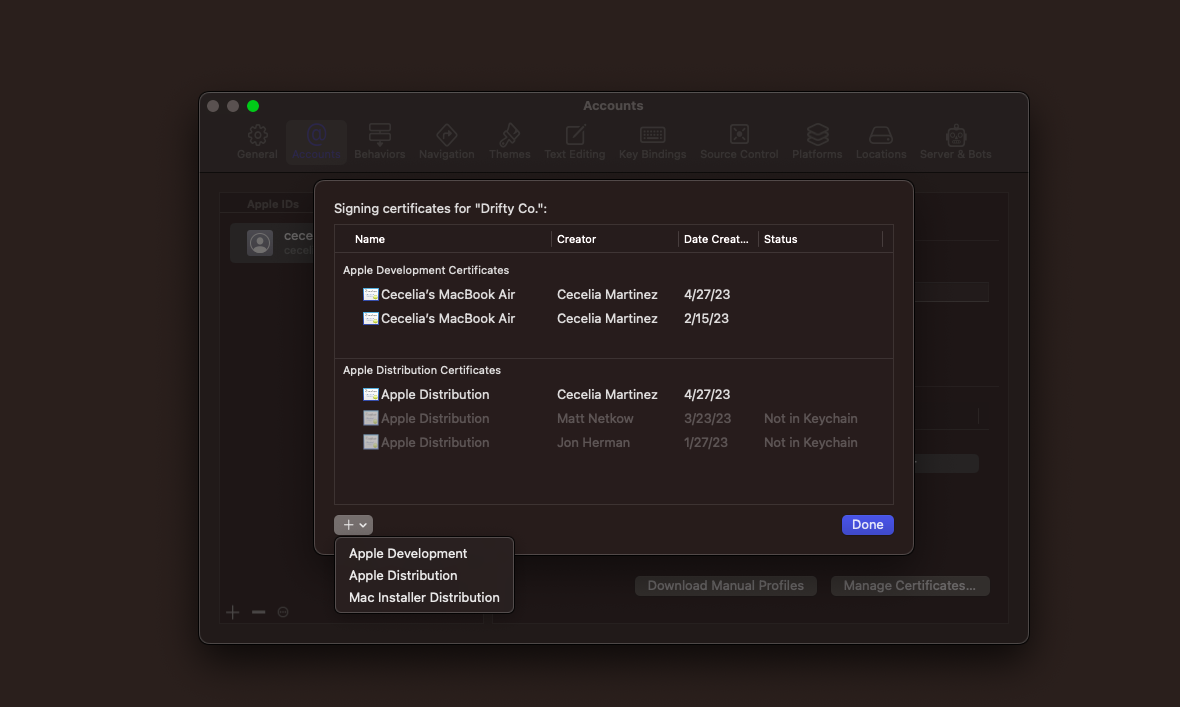Click the 1/27/23 date cell
This screenshot has height=707, width=1180.
point(705,443)
